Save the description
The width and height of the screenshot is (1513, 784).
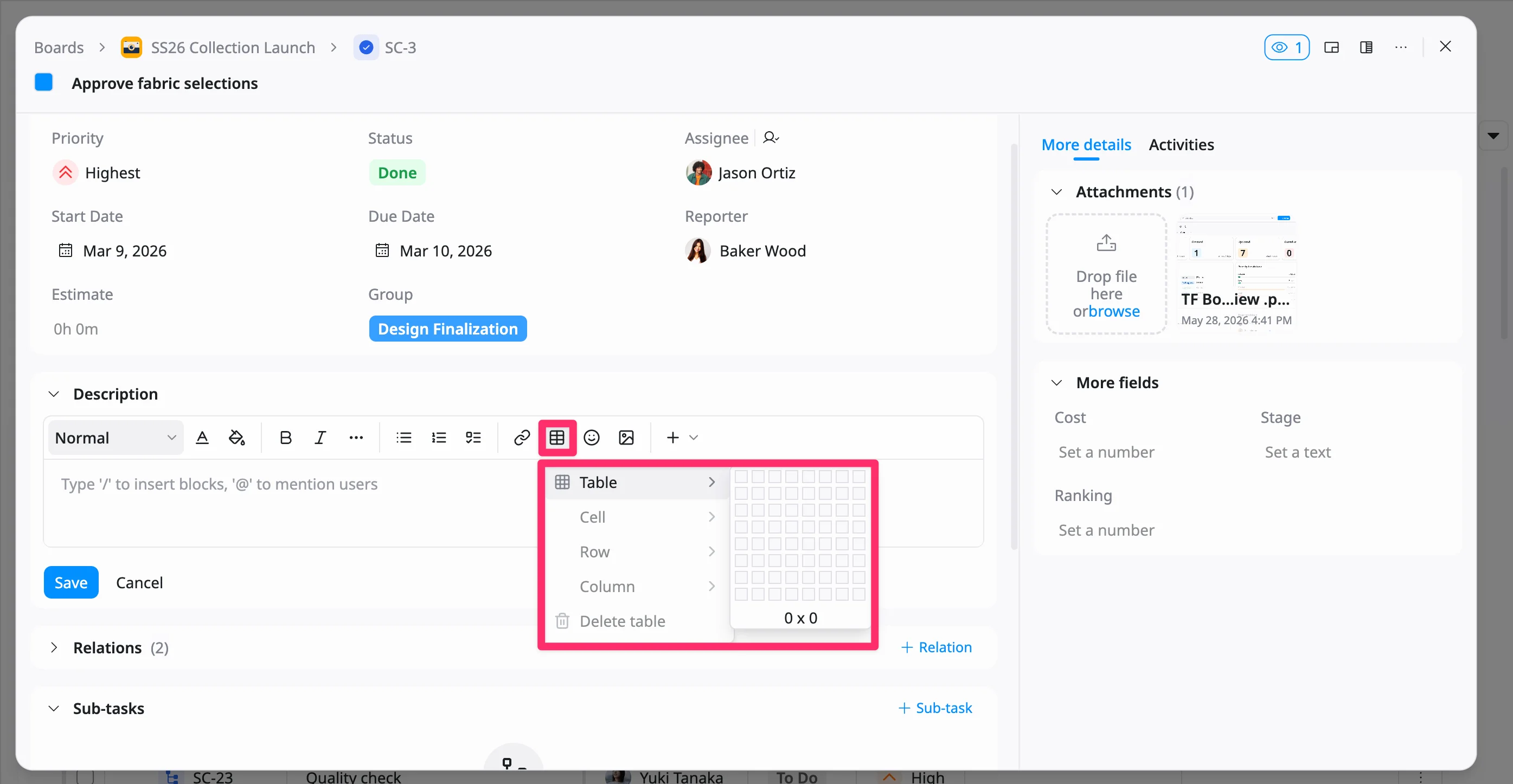tap(71, 582)
